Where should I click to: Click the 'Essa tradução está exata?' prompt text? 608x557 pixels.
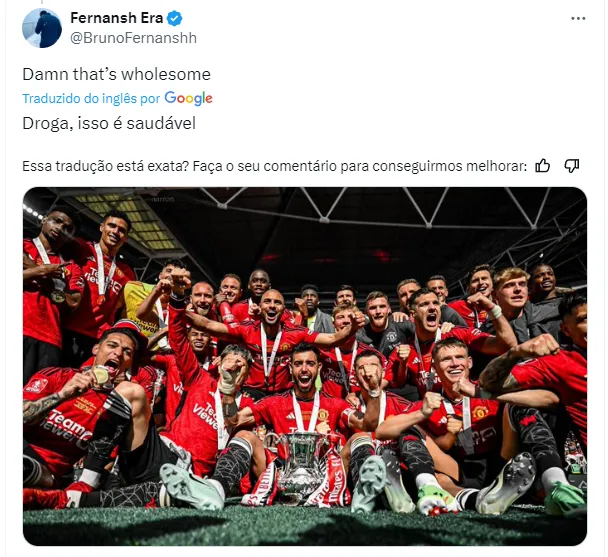tap(105, 166)
